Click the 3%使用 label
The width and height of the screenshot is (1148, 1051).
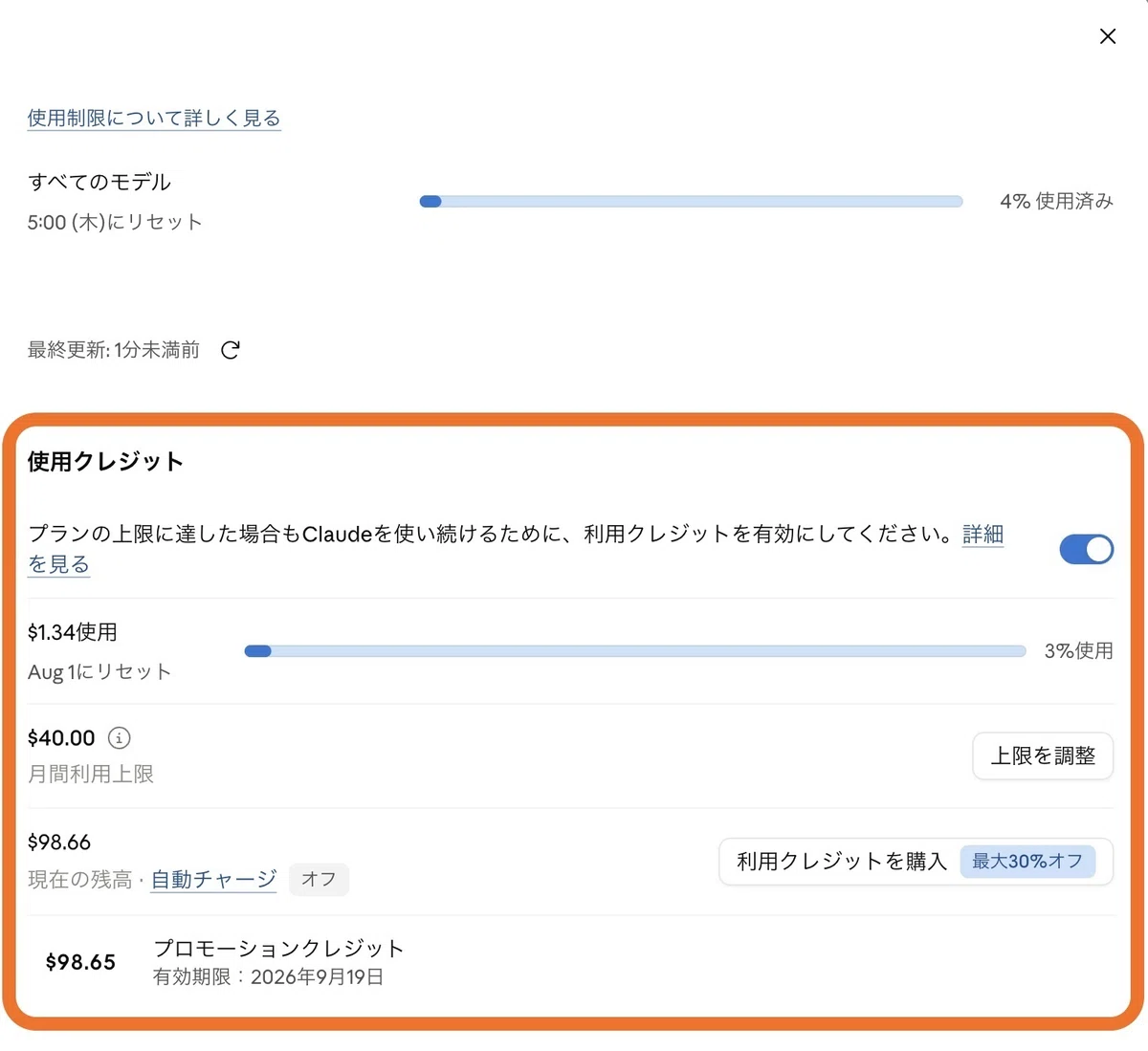(x=1079, y=650)
